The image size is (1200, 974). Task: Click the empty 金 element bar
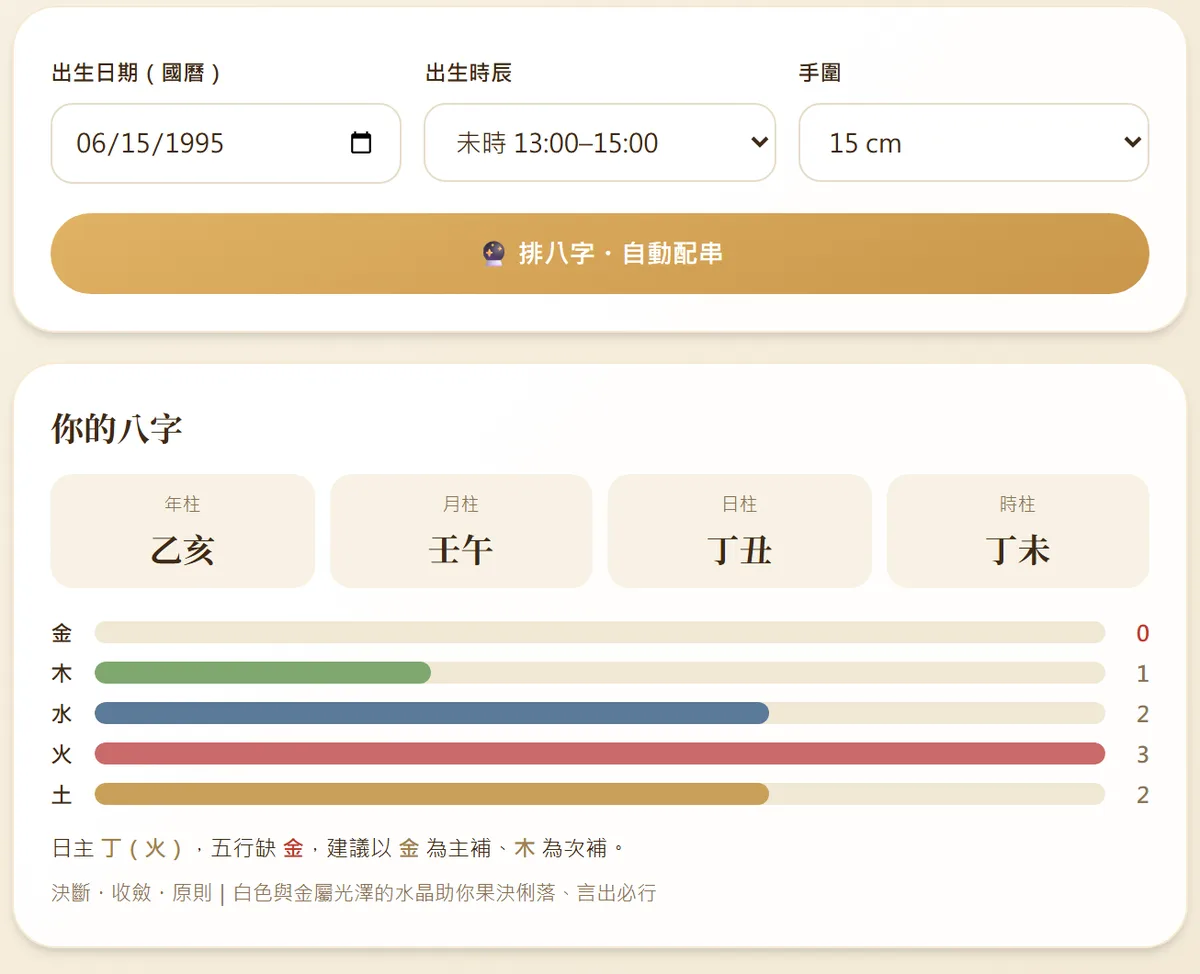[600, 632]
